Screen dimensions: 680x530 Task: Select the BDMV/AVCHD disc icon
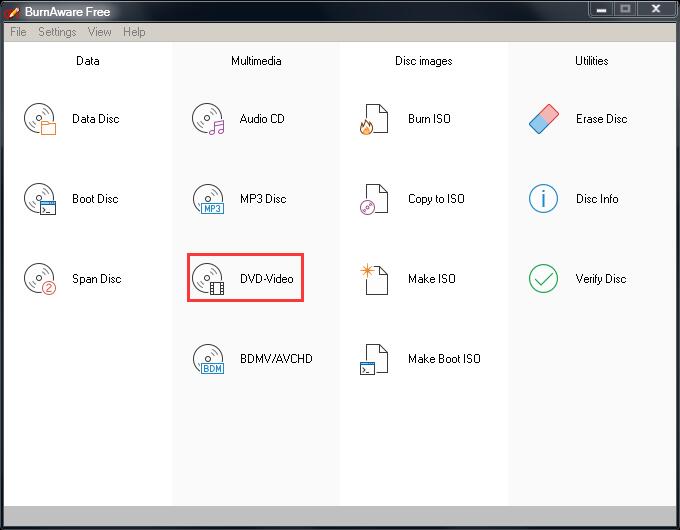(x=208, y=359)
